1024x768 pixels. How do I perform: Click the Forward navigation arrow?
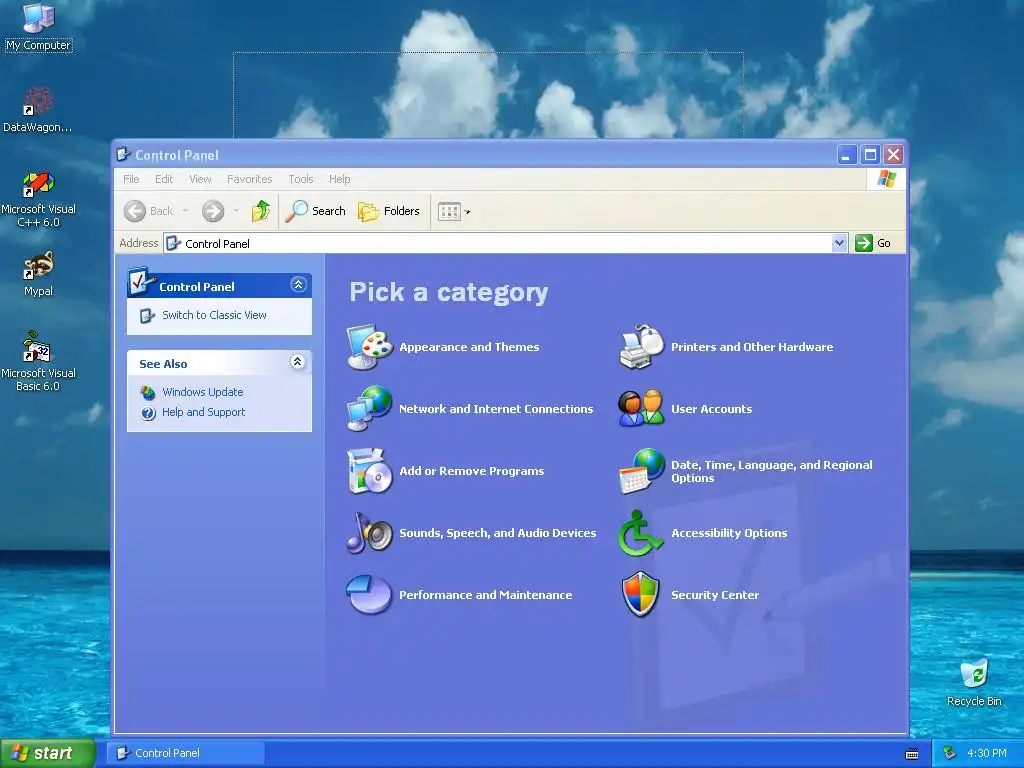pyautogui.click(x=213, y=211)
